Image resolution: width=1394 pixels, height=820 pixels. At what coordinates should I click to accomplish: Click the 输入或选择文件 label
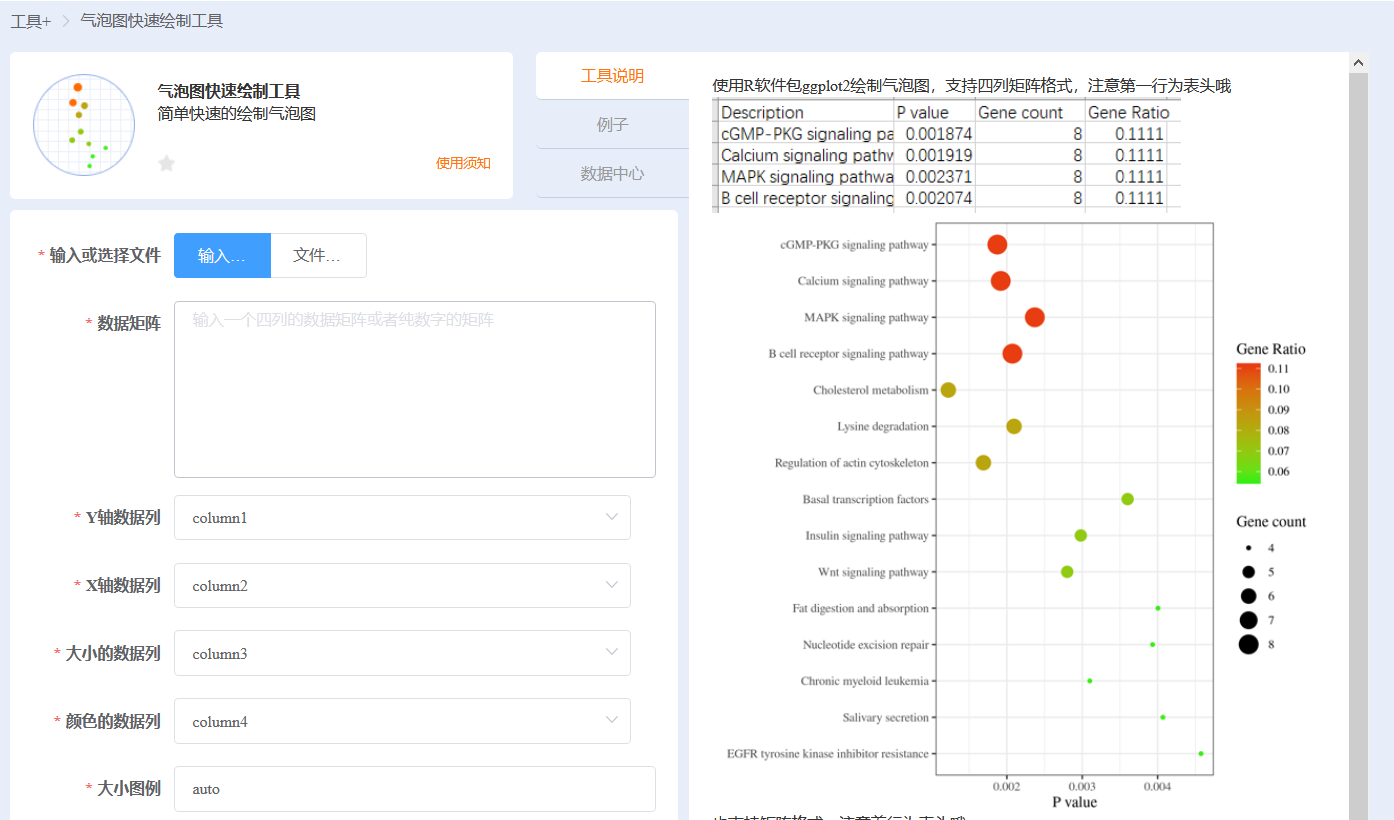[x=105, y=256]
